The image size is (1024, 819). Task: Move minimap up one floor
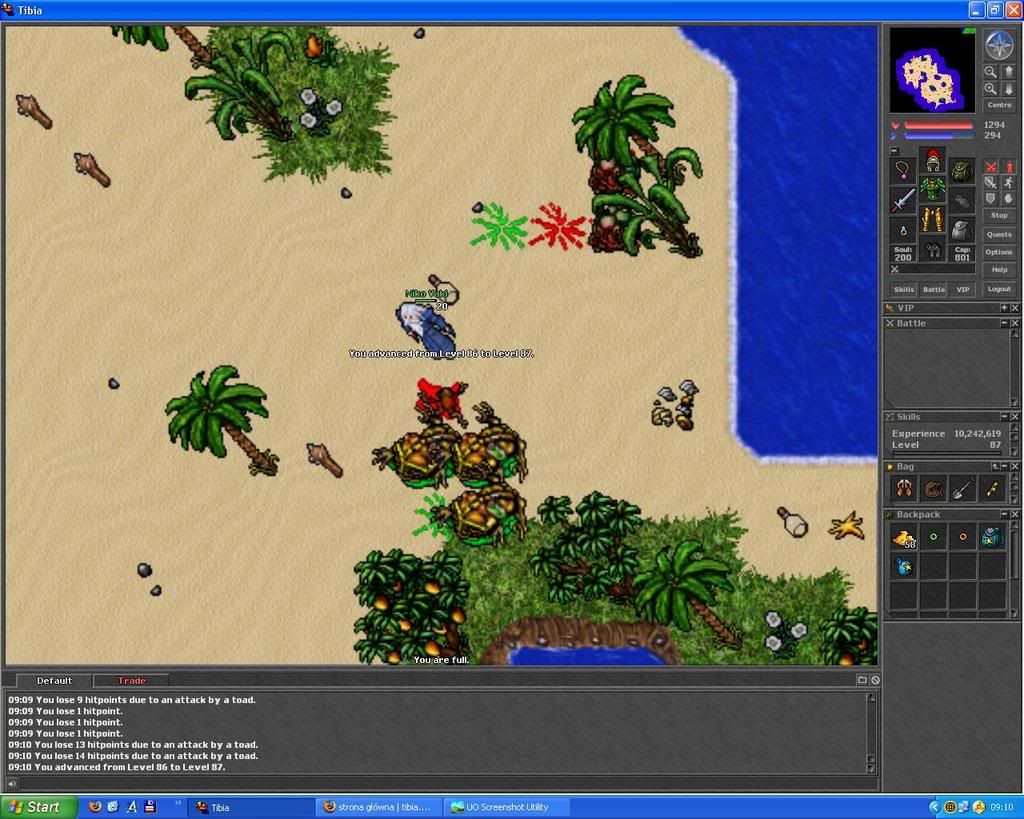pos(1008,71)
